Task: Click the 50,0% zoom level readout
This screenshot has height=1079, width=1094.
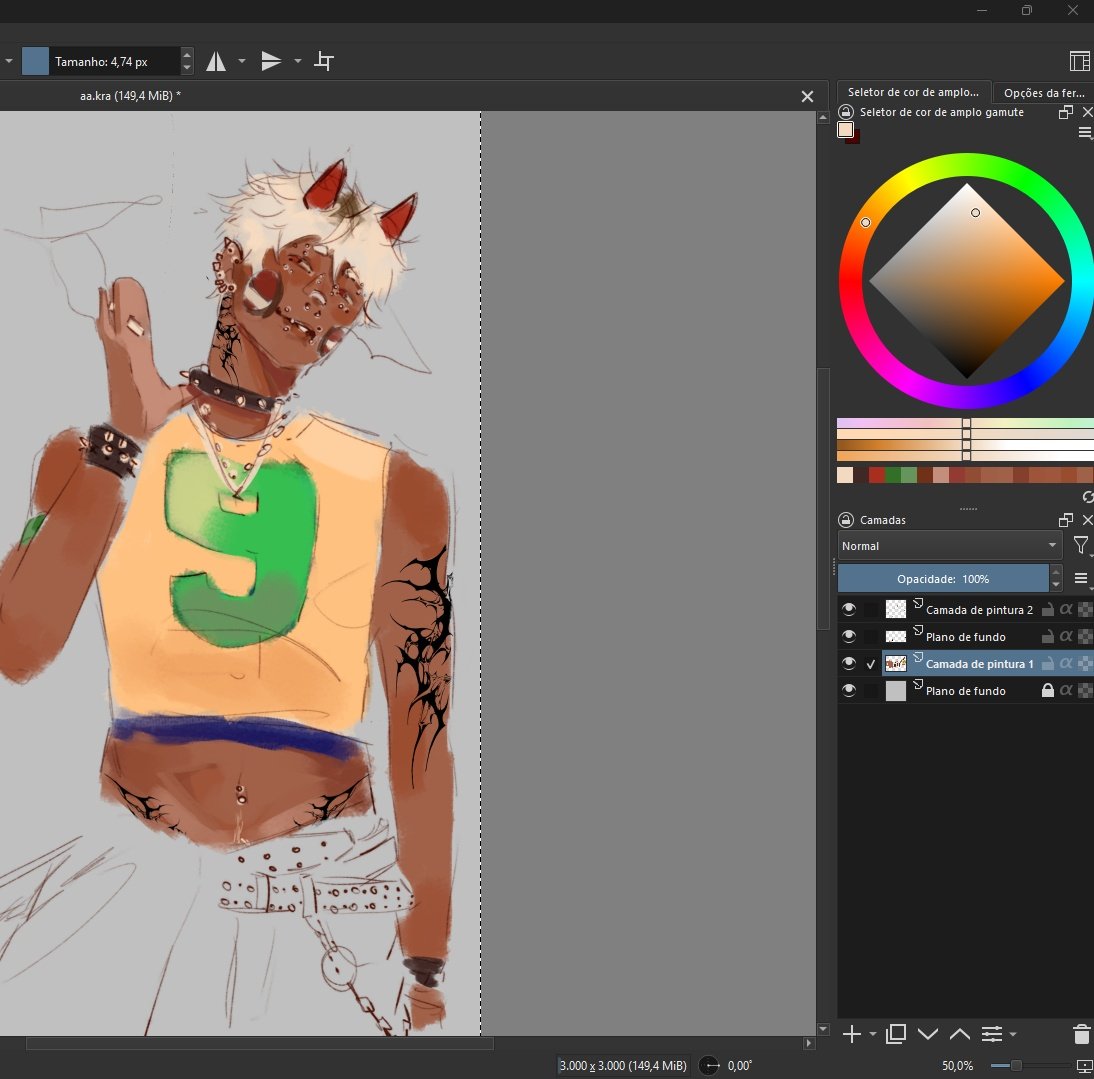Action: (957, 1066)
